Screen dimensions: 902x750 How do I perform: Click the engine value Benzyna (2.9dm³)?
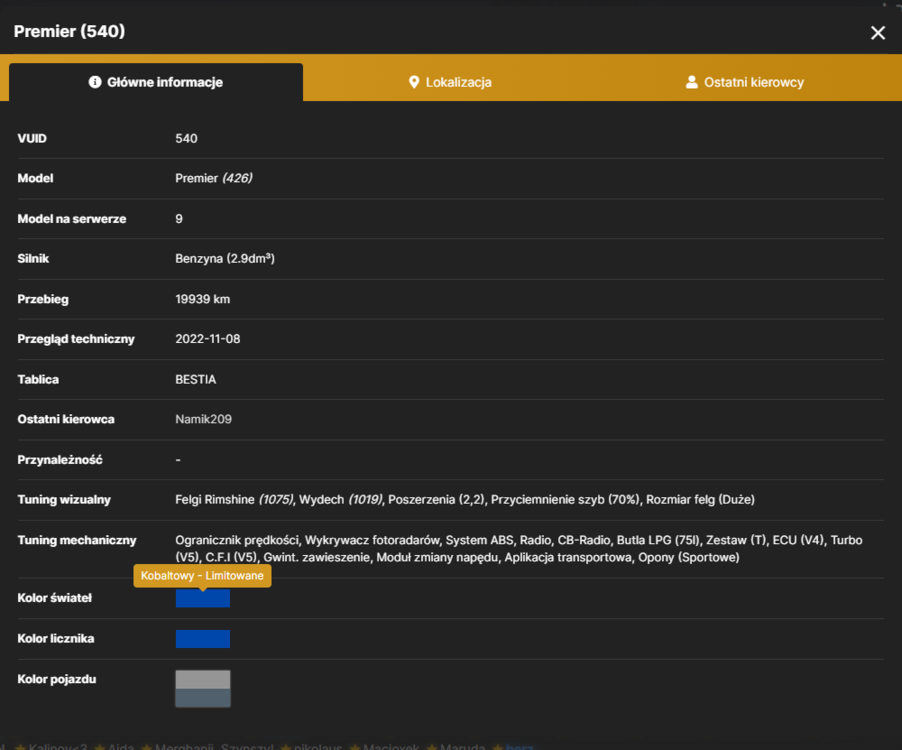tap(225, 259)
